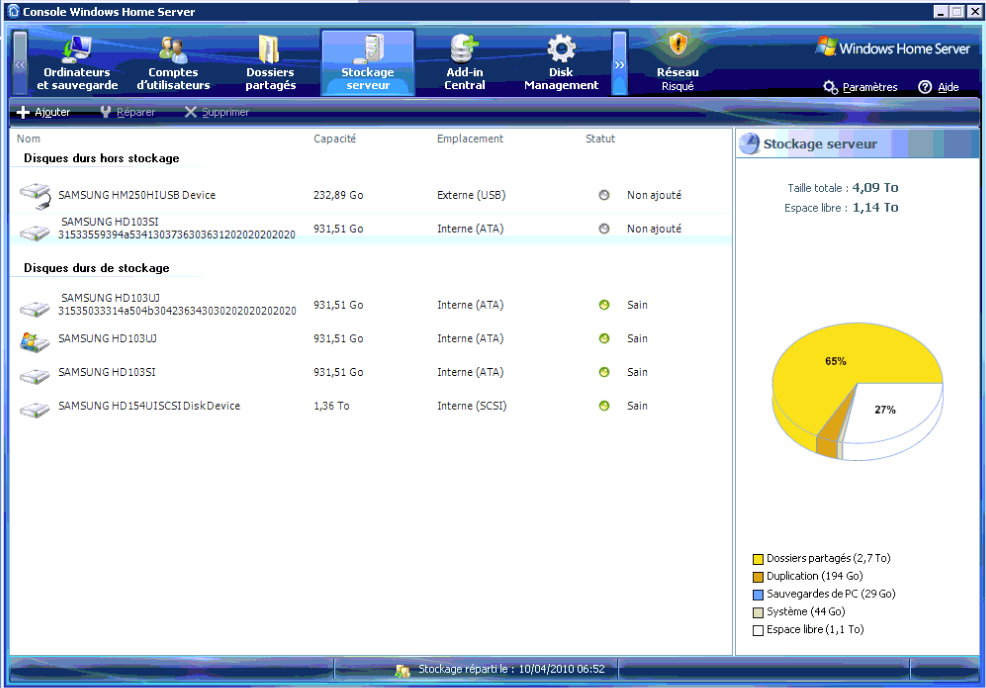Screen dimensions: 986x688
Task: Select SAMSUNG HD103UJ system disk name
Action: pyautogui.click(x=108, y=338)
